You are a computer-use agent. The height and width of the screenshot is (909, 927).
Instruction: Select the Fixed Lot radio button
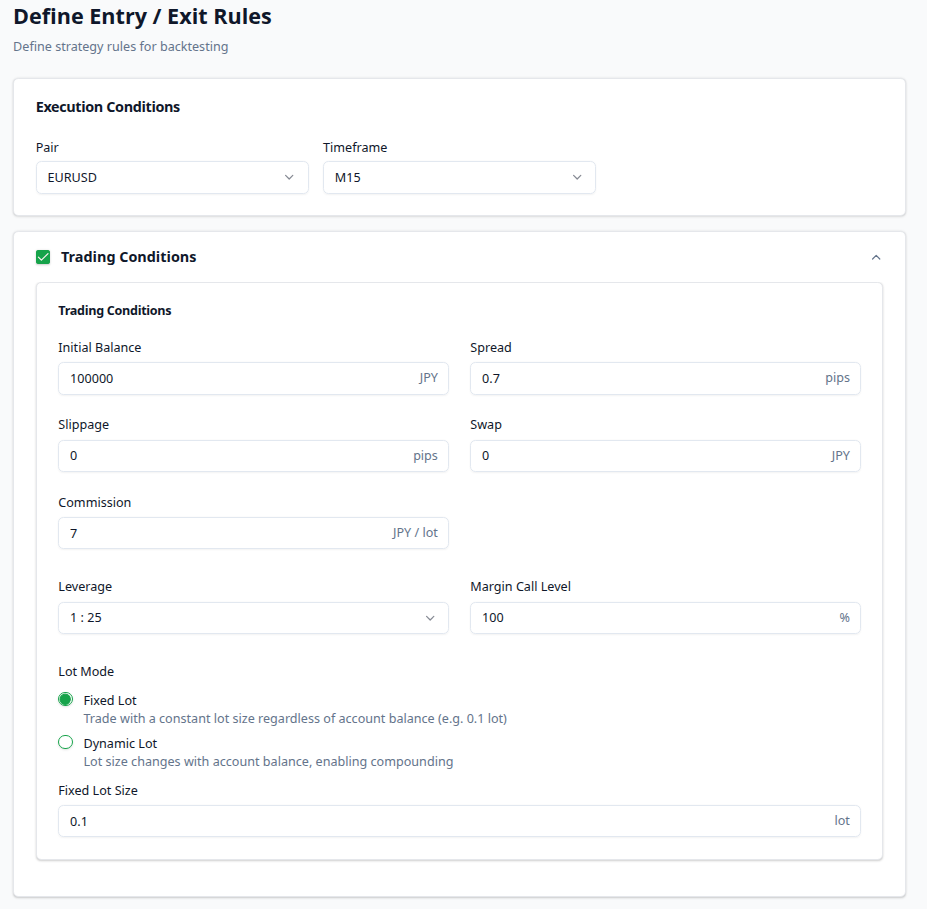tap(66, 699)
